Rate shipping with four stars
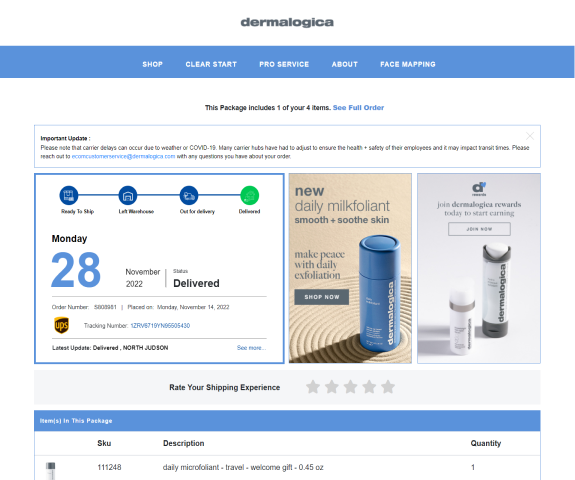 coord(369,387)
